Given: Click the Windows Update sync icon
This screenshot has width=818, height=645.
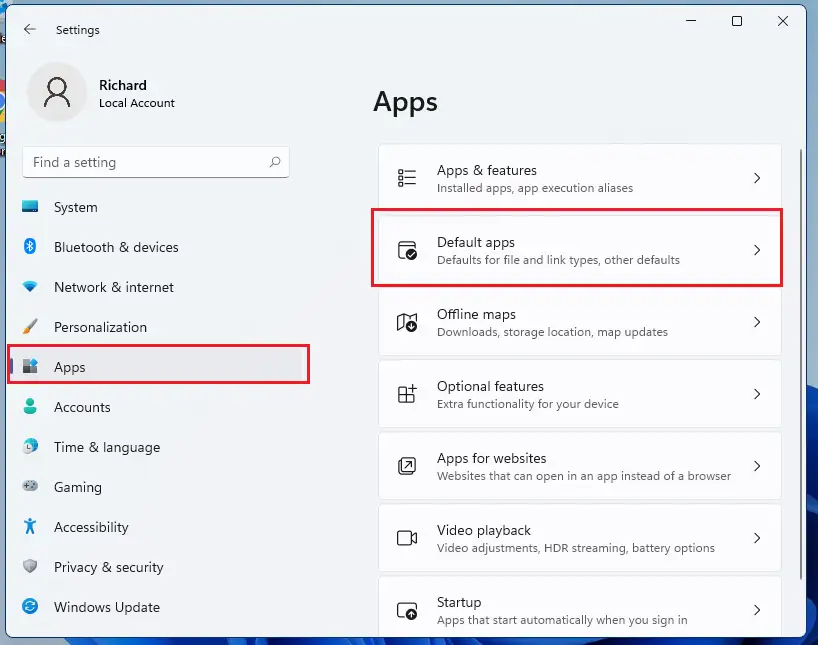Looking at the screenshot, I should [30, 607].
